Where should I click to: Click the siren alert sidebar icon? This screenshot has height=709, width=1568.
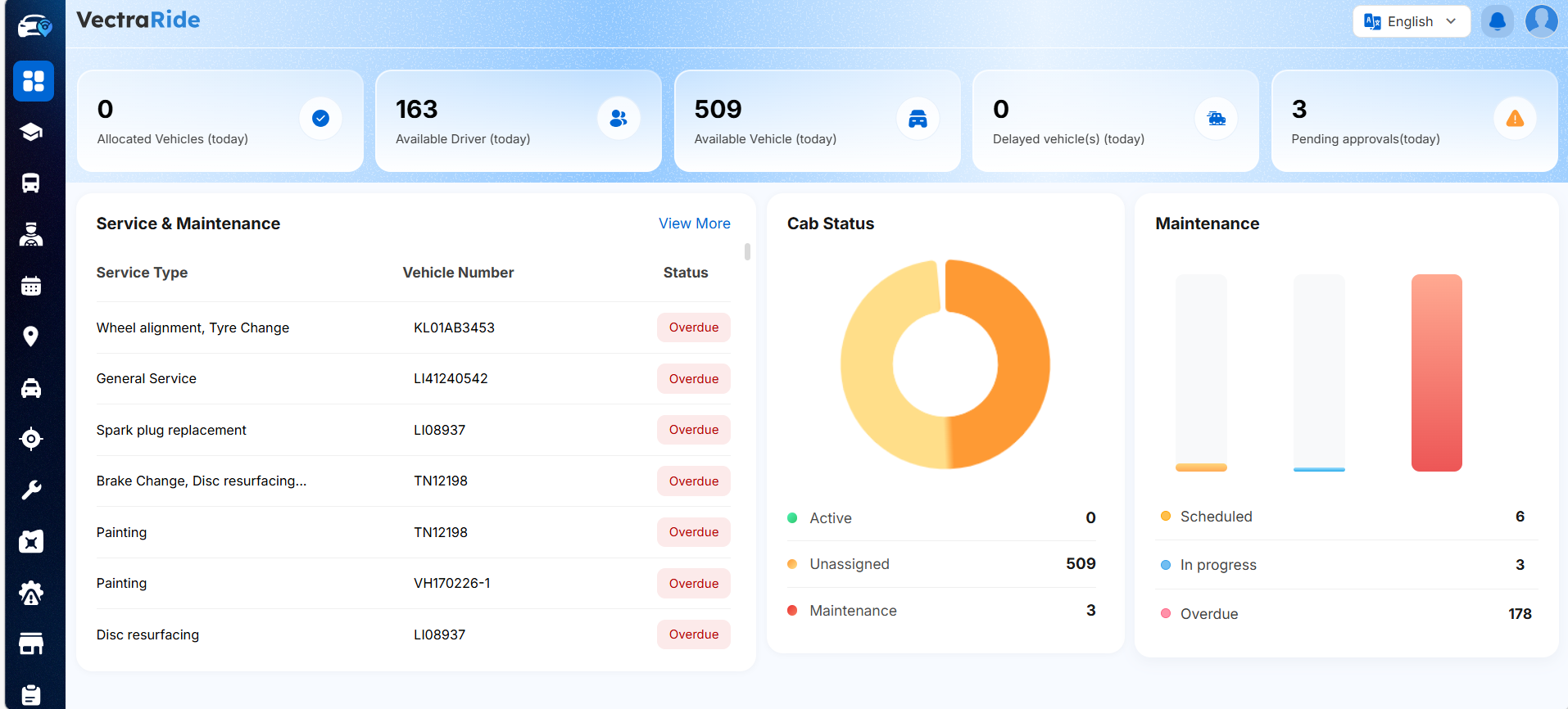(31, 593)
